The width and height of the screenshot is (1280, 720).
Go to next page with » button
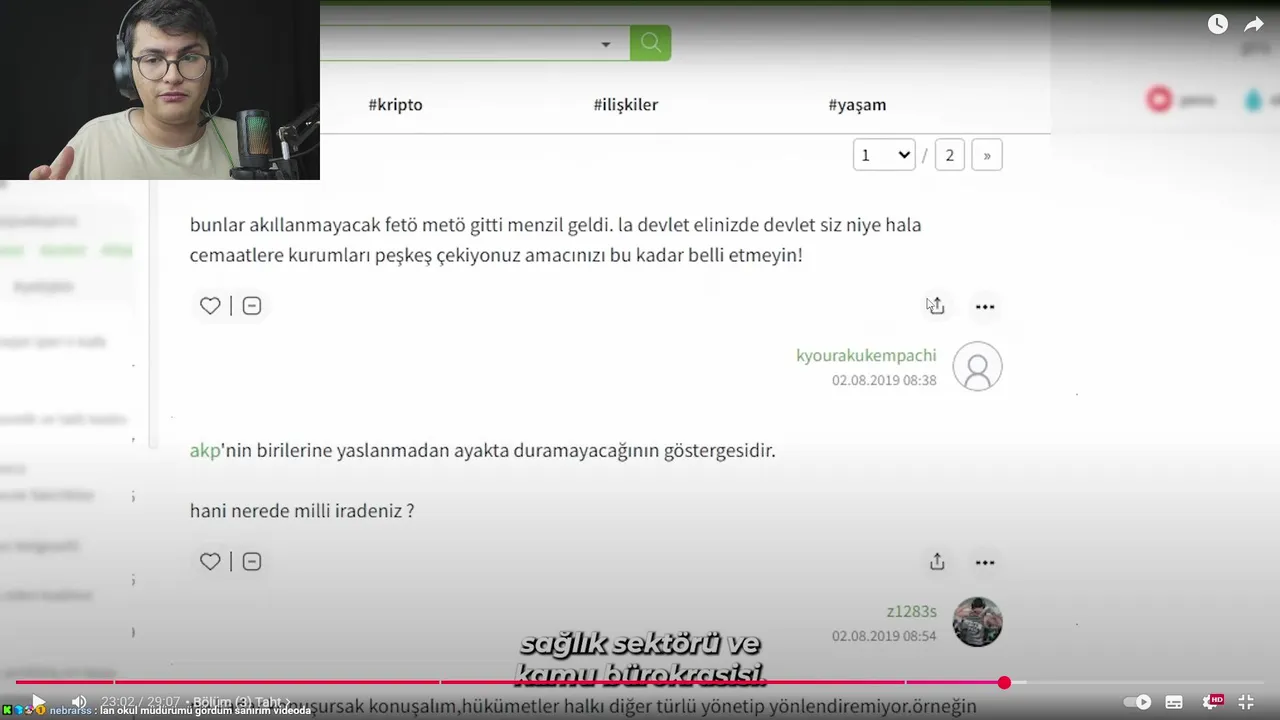987,155
